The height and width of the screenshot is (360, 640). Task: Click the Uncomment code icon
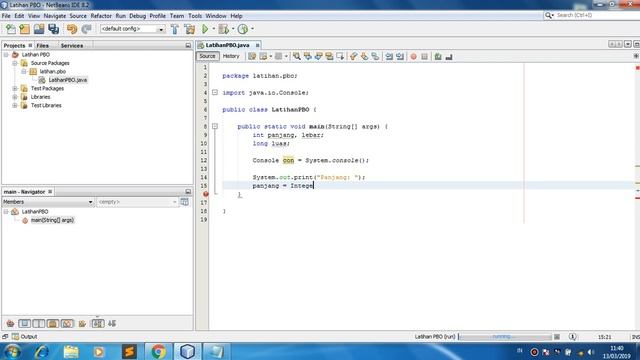coord(449,57)
